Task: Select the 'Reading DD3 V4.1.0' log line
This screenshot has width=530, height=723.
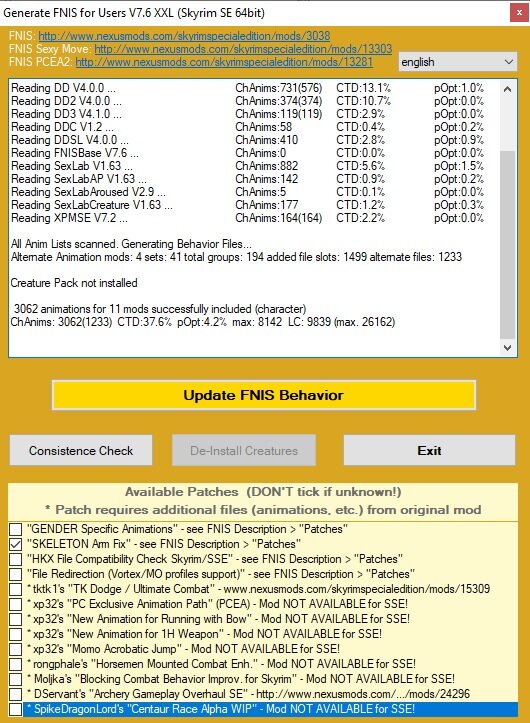Action: click(x=247, y=113)
